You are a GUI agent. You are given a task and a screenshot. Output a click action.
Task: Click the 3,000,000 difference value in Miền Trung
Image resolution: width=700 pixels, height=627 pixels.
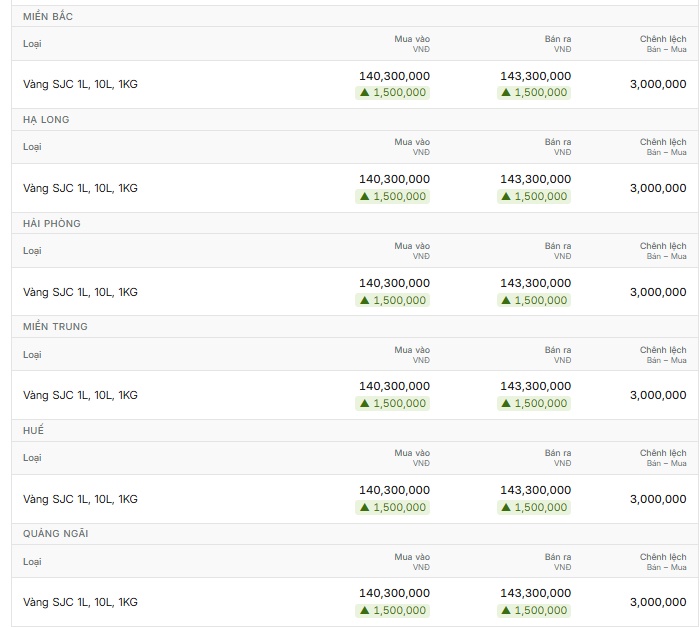(658, 395)
